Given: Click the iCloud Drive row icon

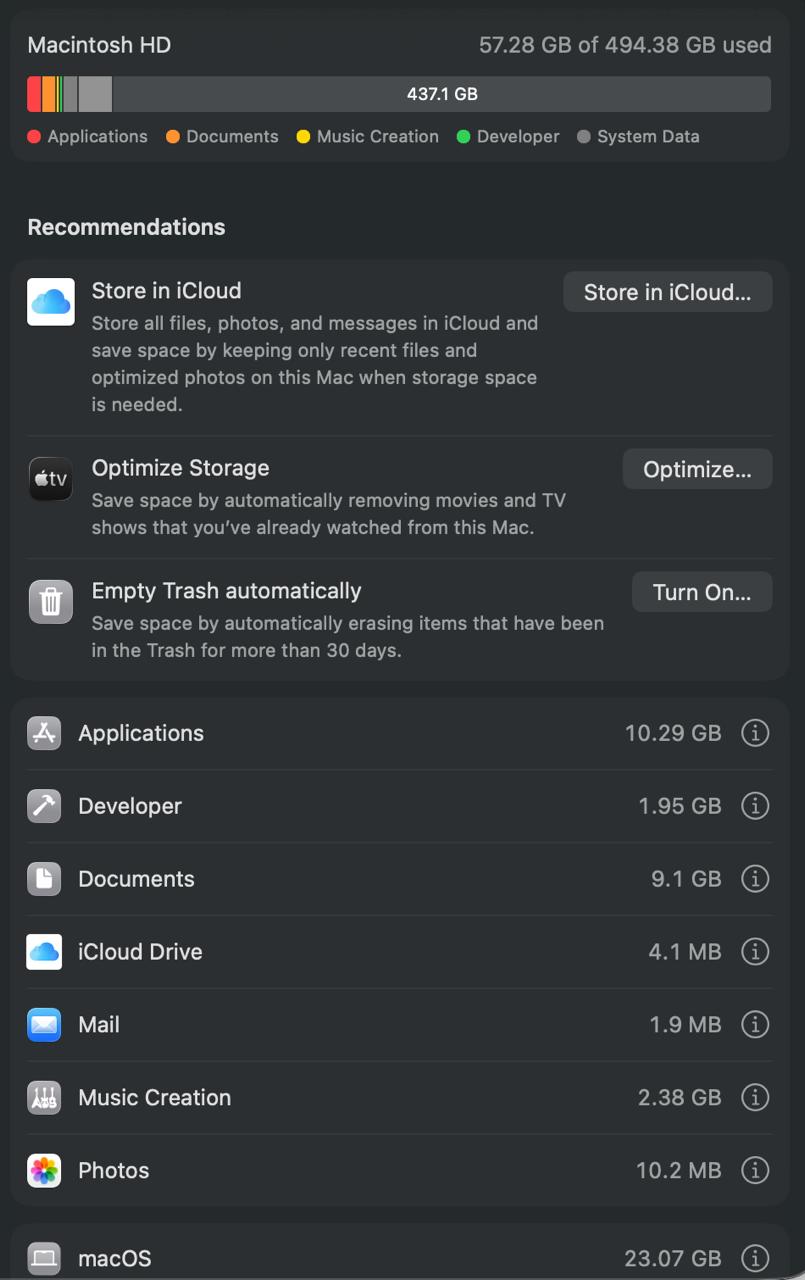Looking at the screenshot, I should tap(44, 952).
